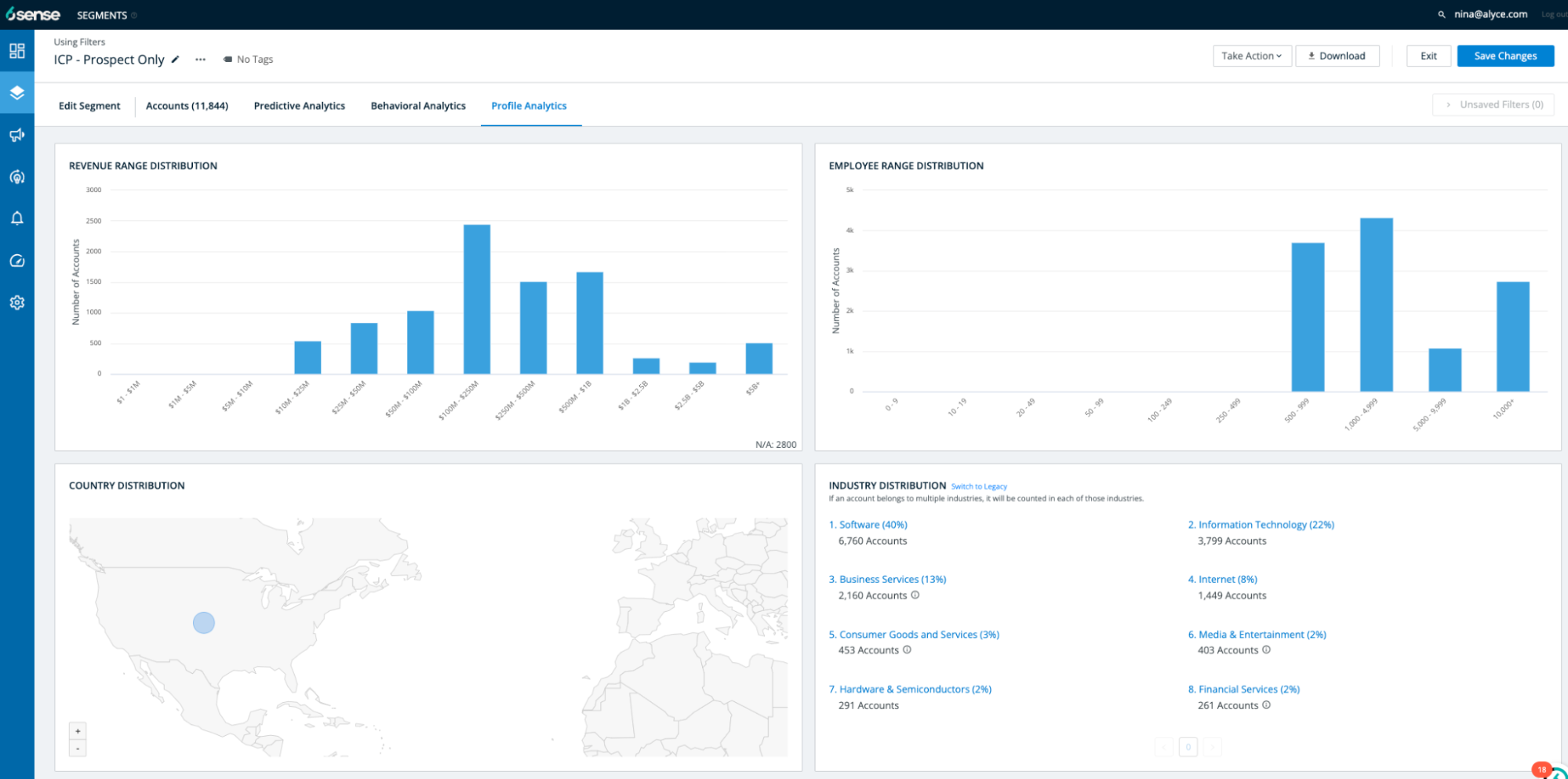Open the Campaigns megaphone icon

click(16, 135)
